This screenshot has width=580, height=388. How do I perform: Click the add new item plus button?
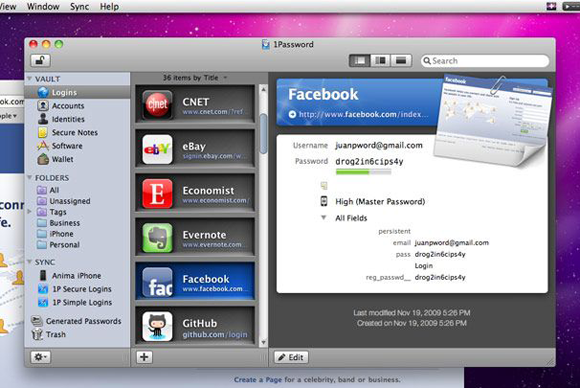(144, 357)
